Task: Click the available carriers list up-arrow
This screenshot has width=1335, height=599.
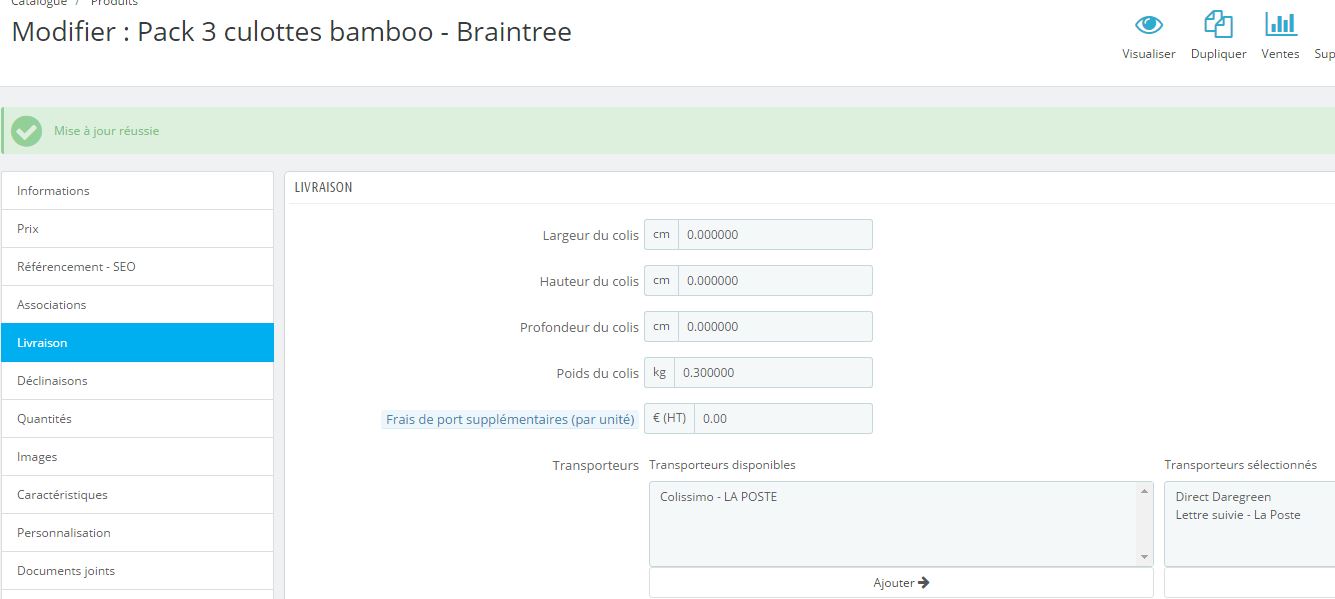Action: coord(1144,491)
